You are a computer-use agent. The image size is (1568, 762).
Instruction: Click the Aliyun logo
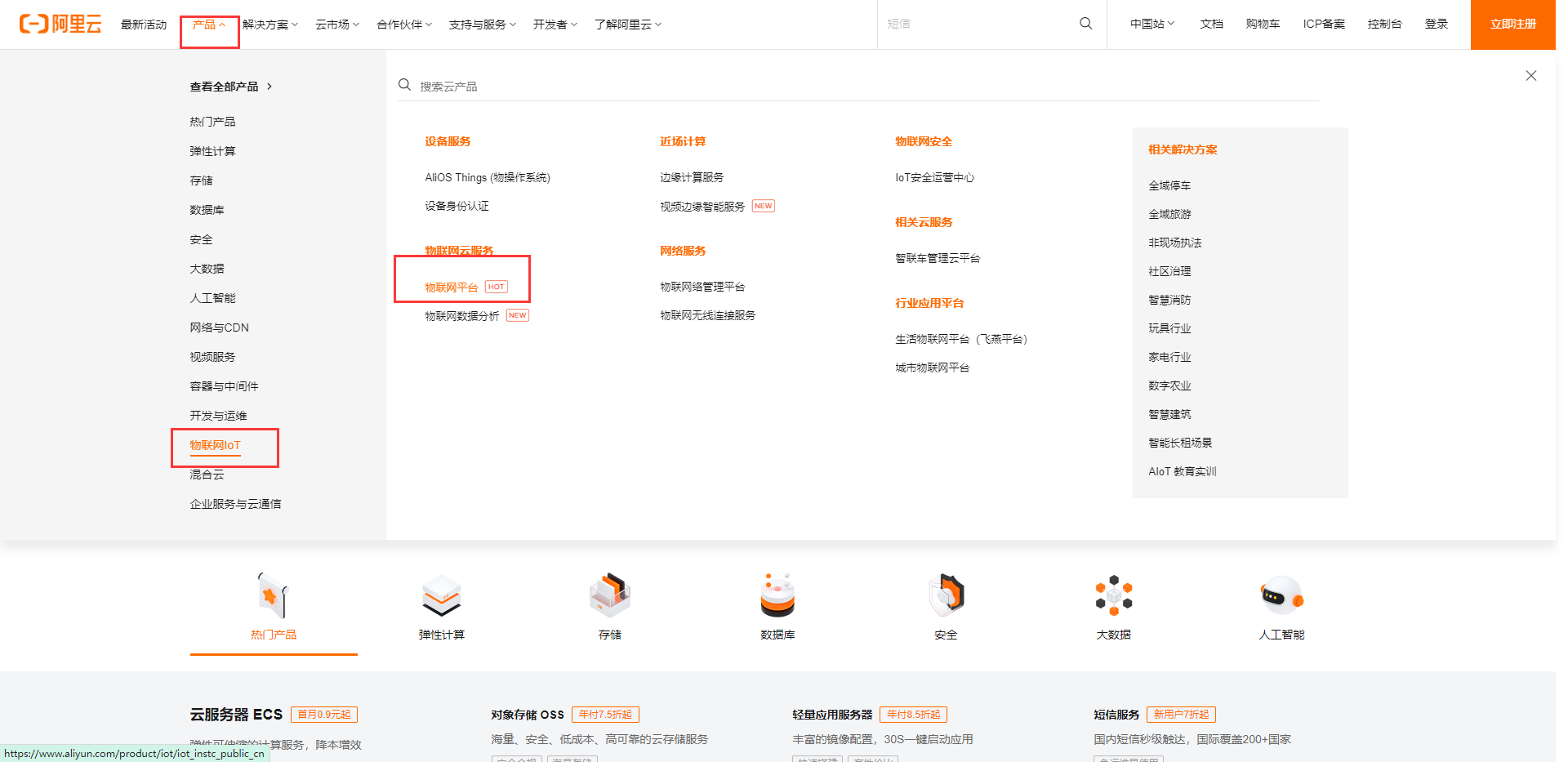pyautogui.click(x=60, y=24)
